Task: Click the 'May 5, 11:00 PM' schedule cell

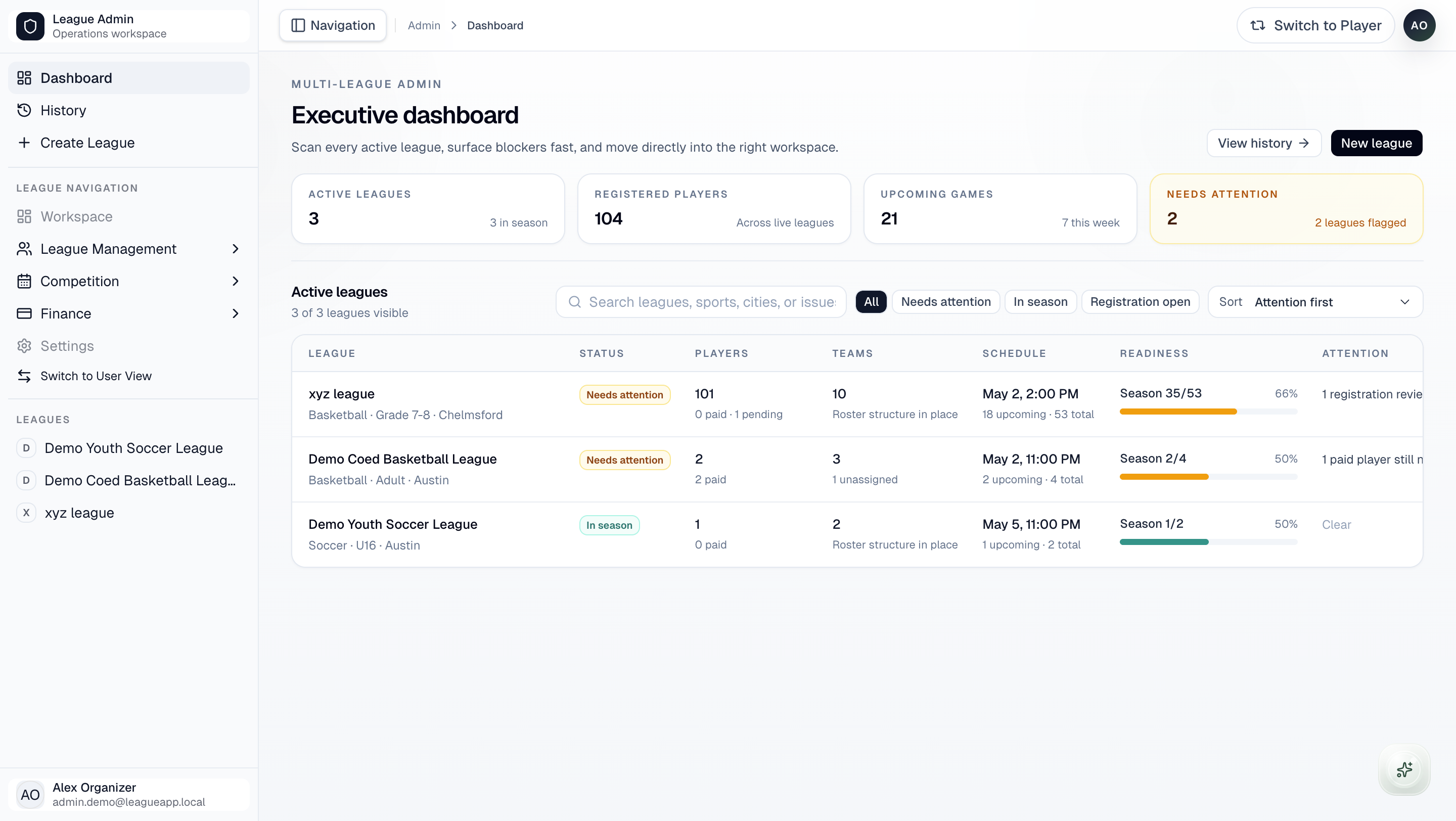Action: [x=1031, y=524]
